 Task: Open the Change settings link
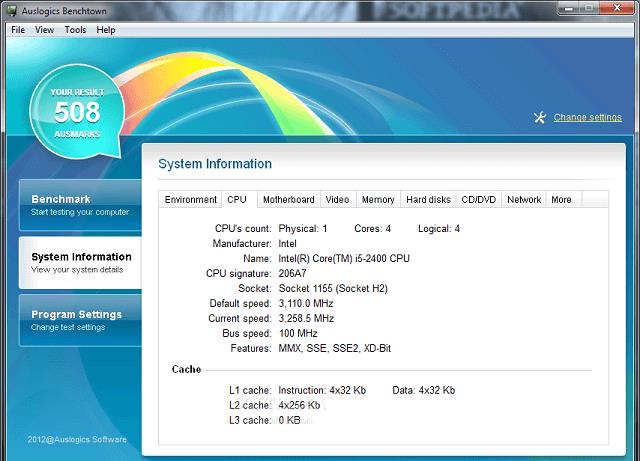point(587,117)
